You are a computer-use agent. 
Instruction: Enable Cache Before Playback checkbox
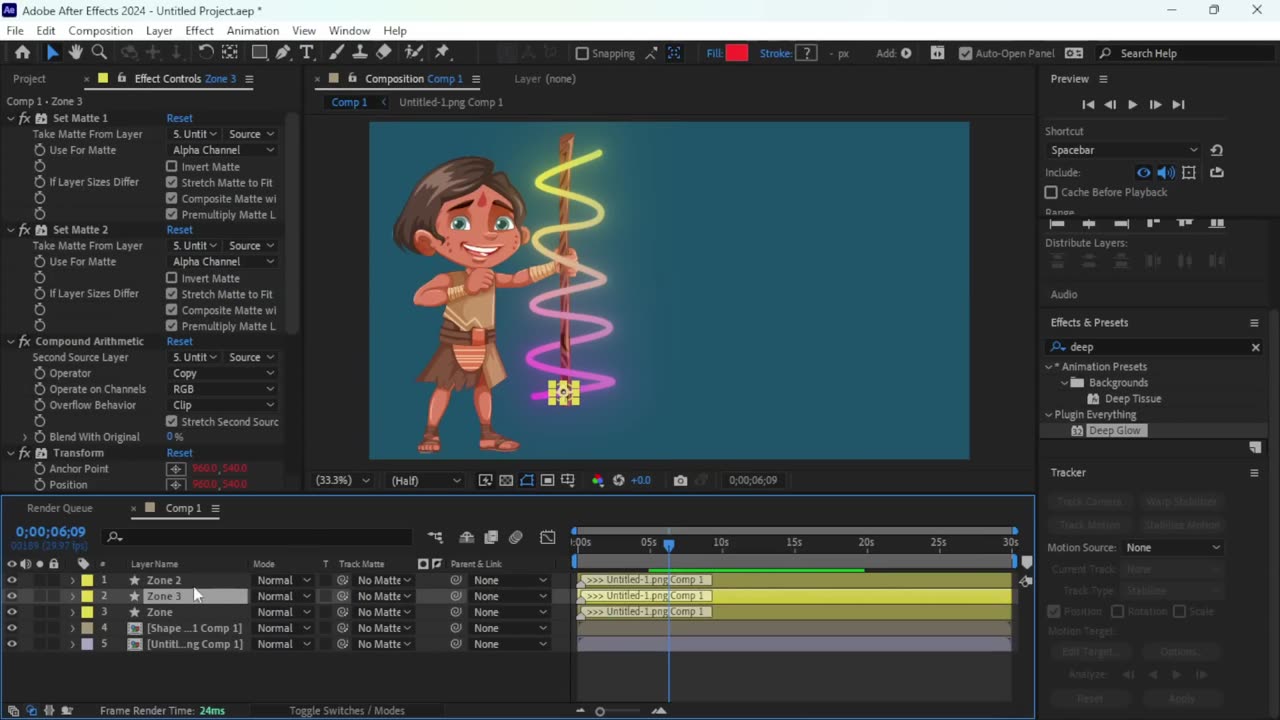pyautogui.click(x=1051, y=192)
